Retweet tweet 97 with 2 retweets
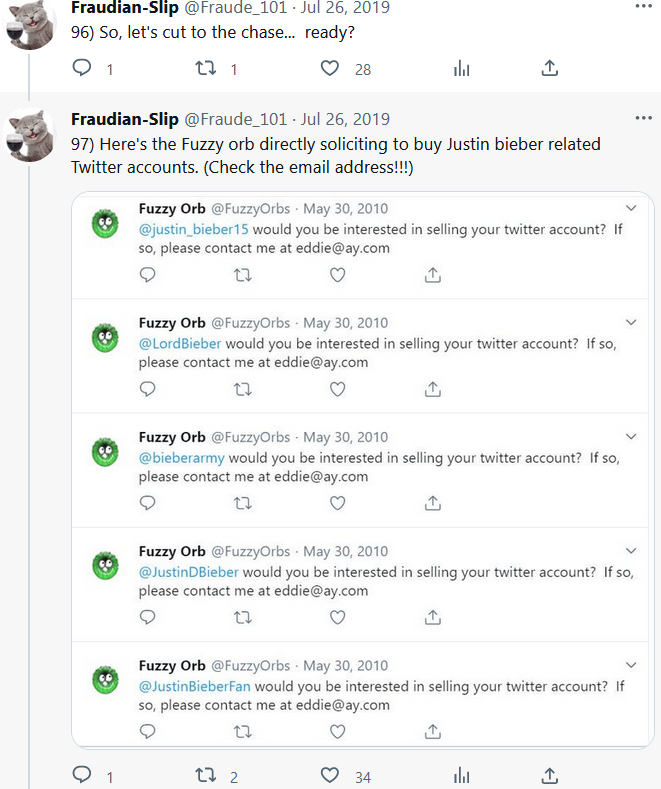The height and width of the screenshot is (789, 661). click(x=206, y=775)
